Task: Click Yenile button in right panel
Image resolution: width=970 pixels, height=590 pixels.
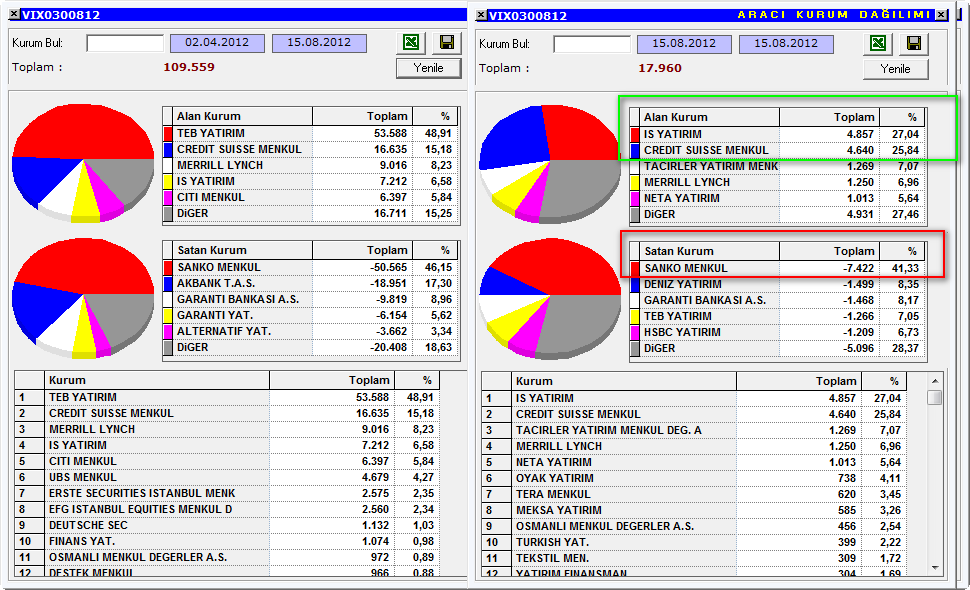Action: coord(896,69)
